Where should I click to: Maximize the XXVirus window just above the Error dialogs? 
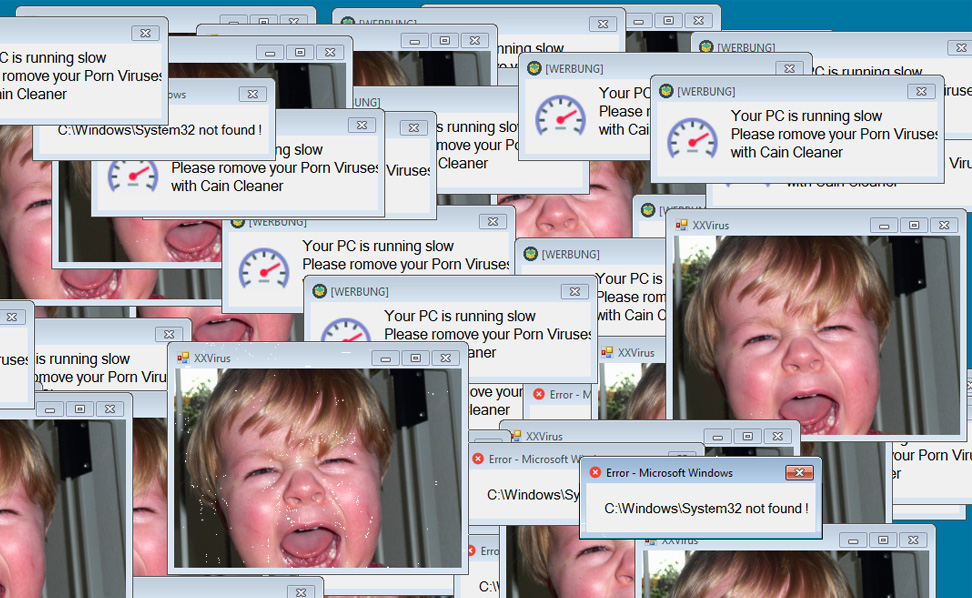748,436
